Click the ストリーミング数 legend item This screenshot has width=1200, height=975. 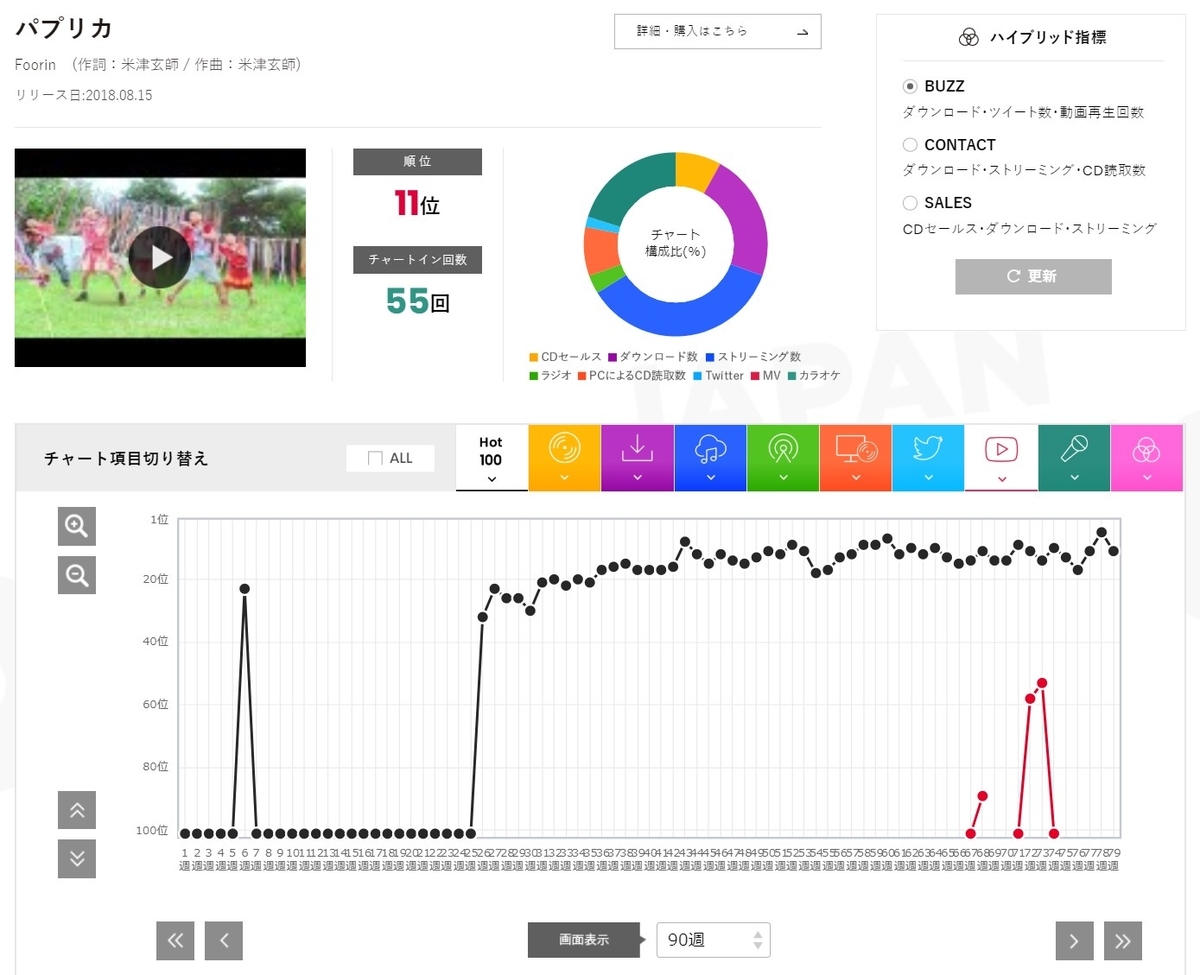(x=753, y=357)
